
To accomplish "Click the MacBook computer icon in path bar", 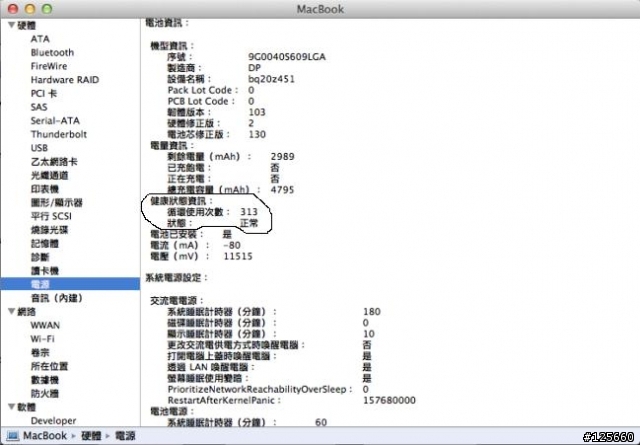I will point(12,436).
